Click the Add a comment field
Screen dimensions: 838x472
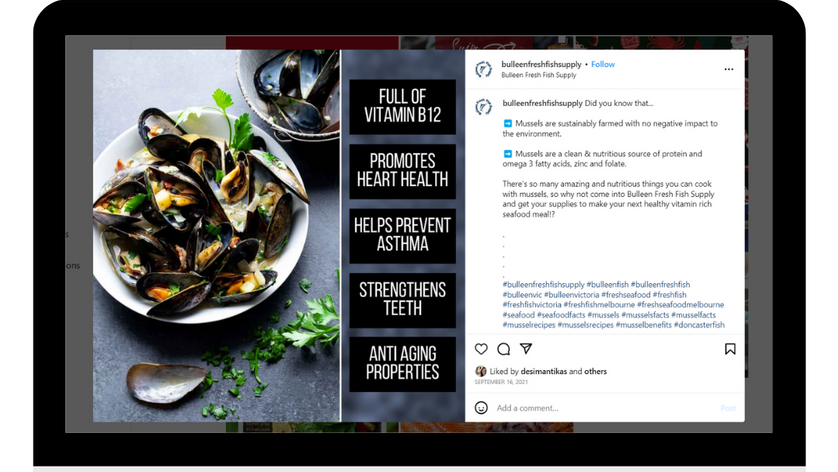click(x=604, y=408)
